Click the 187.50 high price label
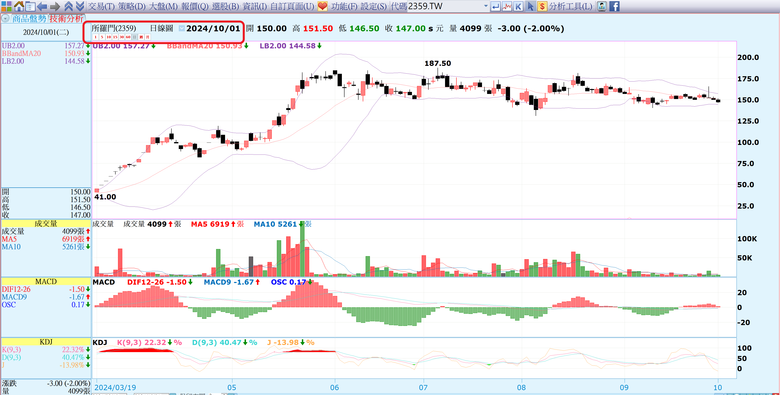780x395 pixels. (x=437, y=63)
